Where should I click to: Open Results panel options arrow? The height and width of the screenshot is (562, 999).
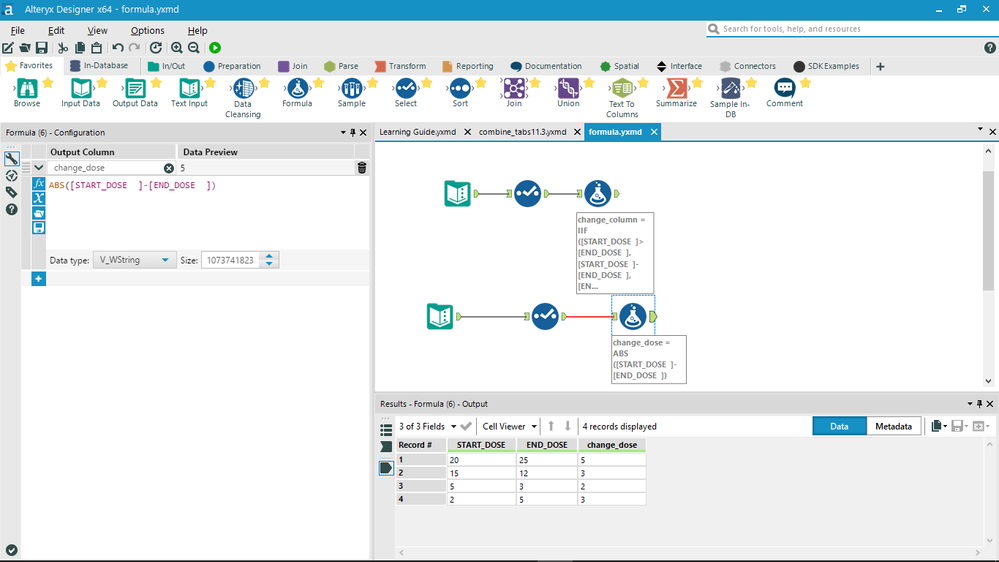(x=970, y=404)
